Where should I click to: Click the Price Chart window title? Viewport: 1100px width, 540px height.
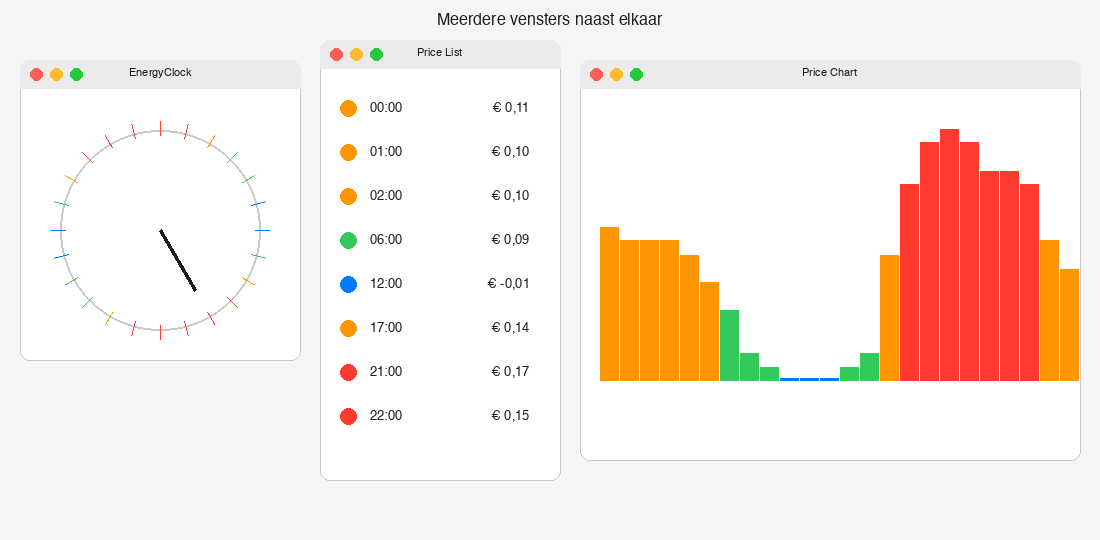829,73
